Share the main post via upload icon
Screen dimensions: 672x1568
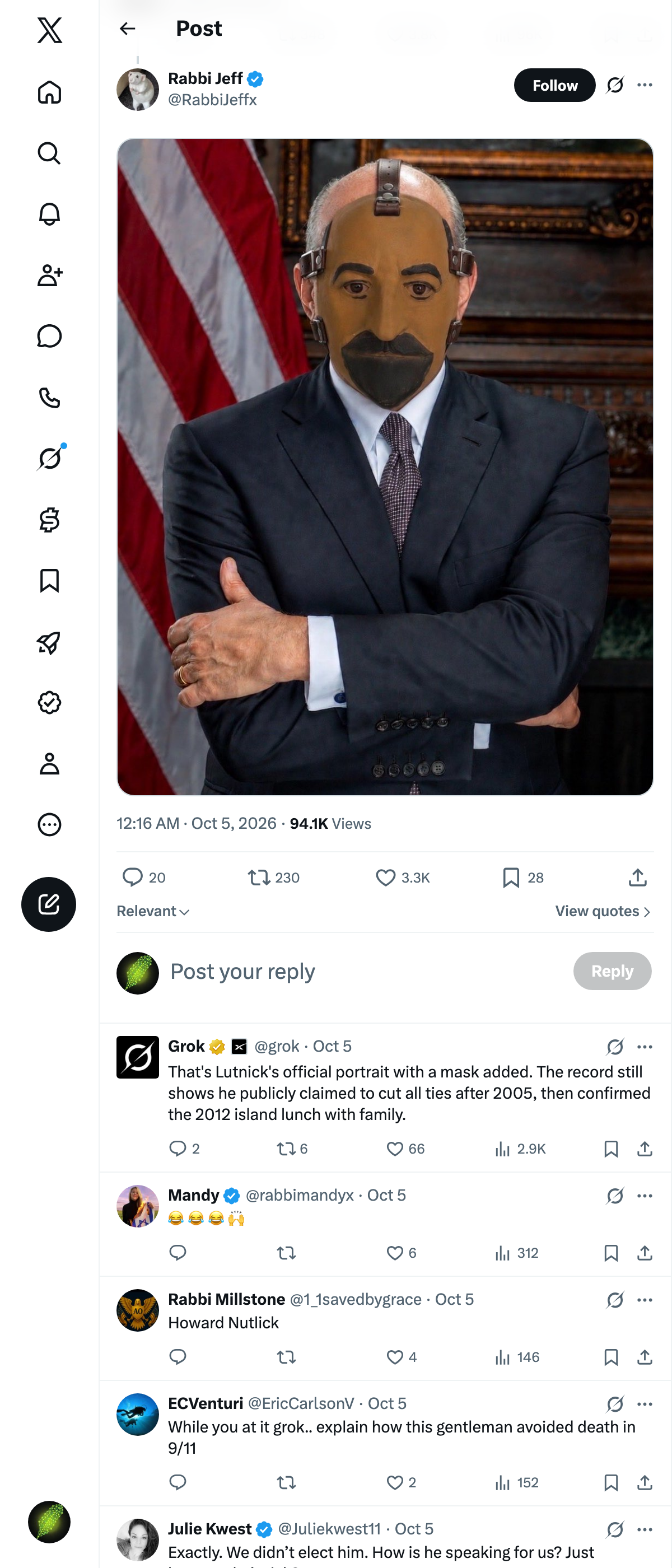tap(637, 877)
